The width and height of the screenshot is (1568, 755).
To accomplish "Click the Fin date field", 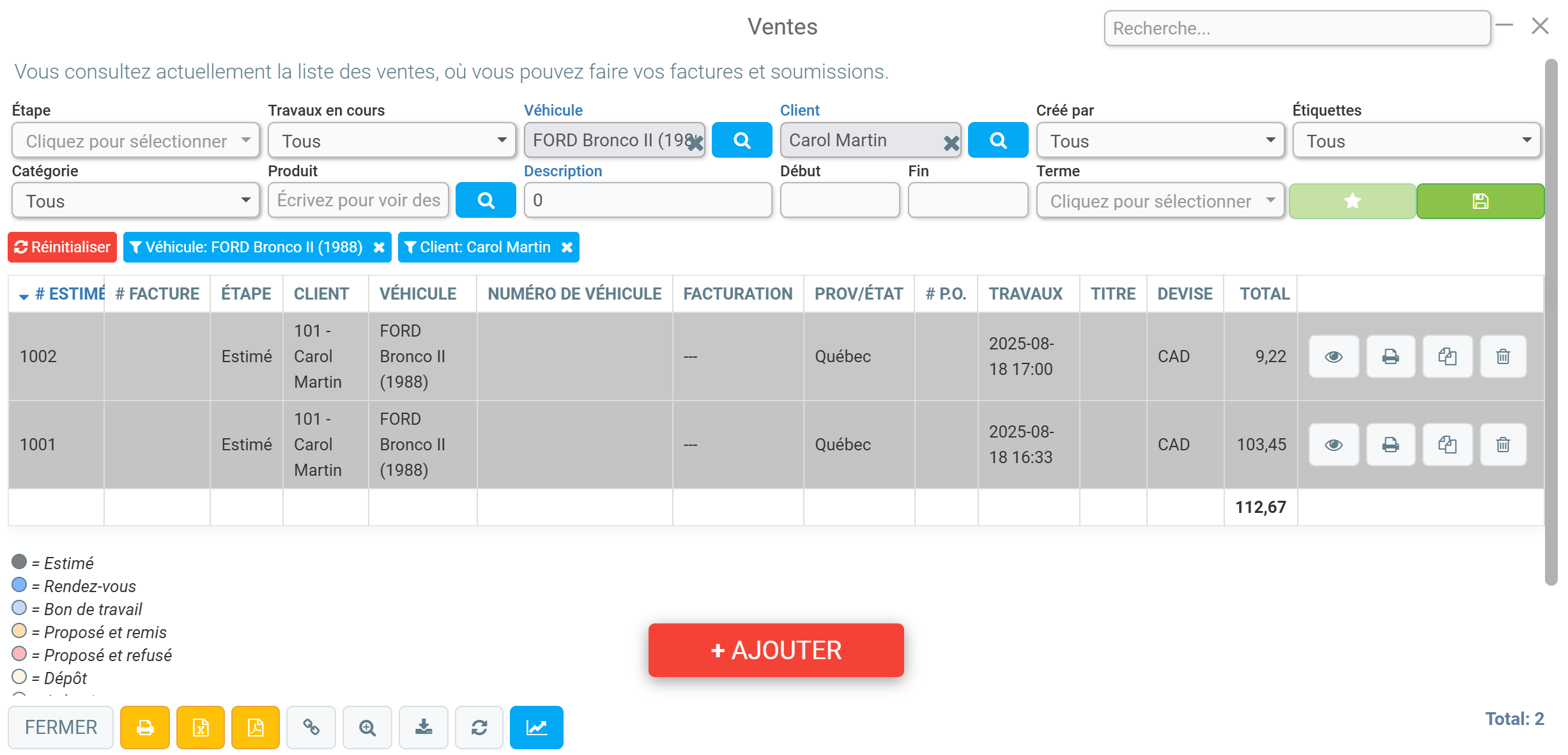I will [968, 200].
